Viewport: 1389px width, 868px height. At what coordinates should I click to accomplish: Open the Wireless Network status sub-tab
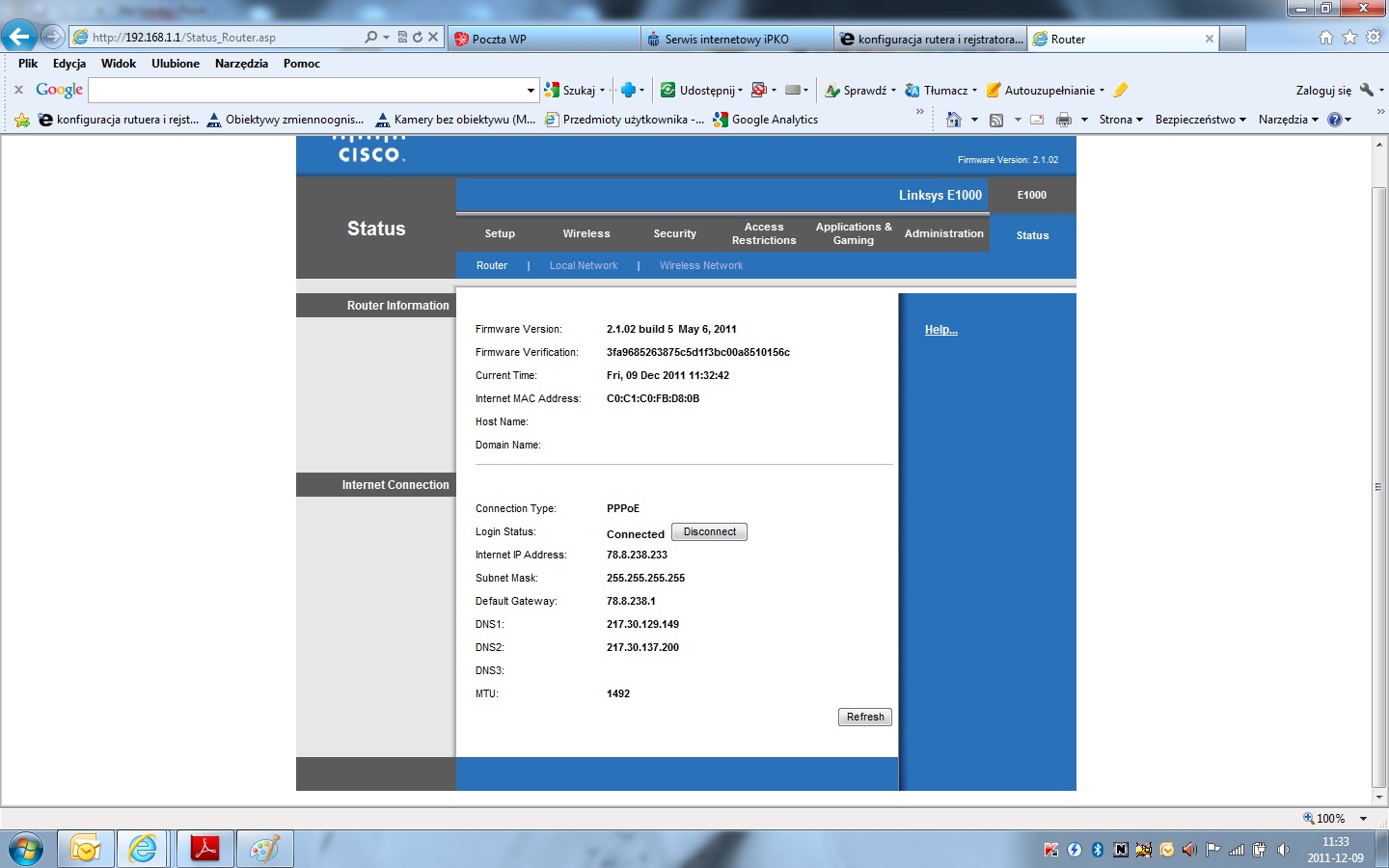pos(701,265)
